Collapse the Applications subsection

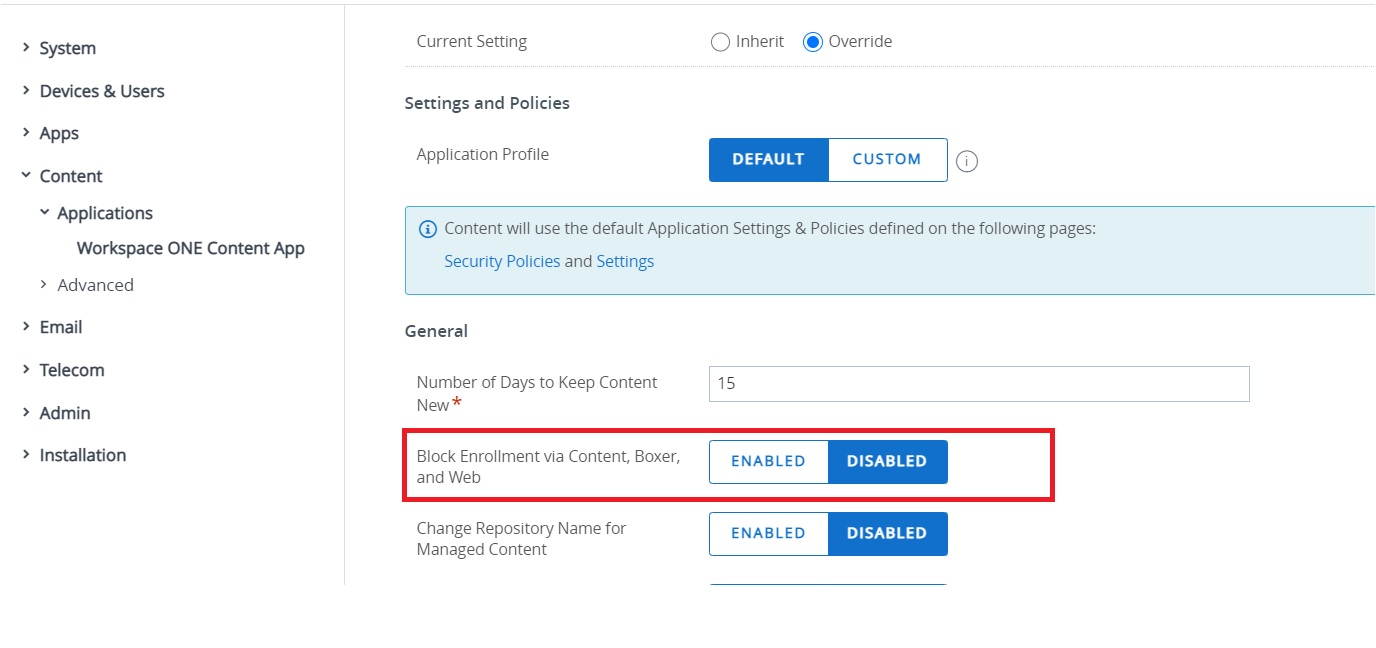click(105, 212)
